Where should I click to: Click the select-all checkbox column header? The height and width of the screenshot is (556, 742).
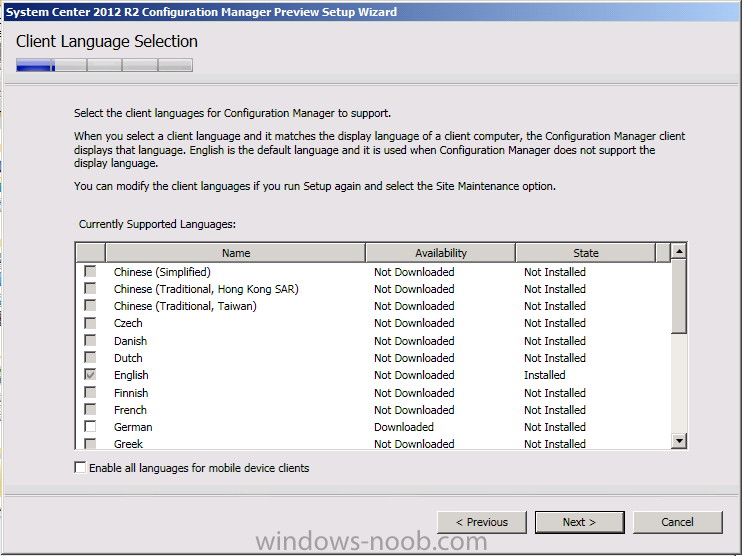90,253
